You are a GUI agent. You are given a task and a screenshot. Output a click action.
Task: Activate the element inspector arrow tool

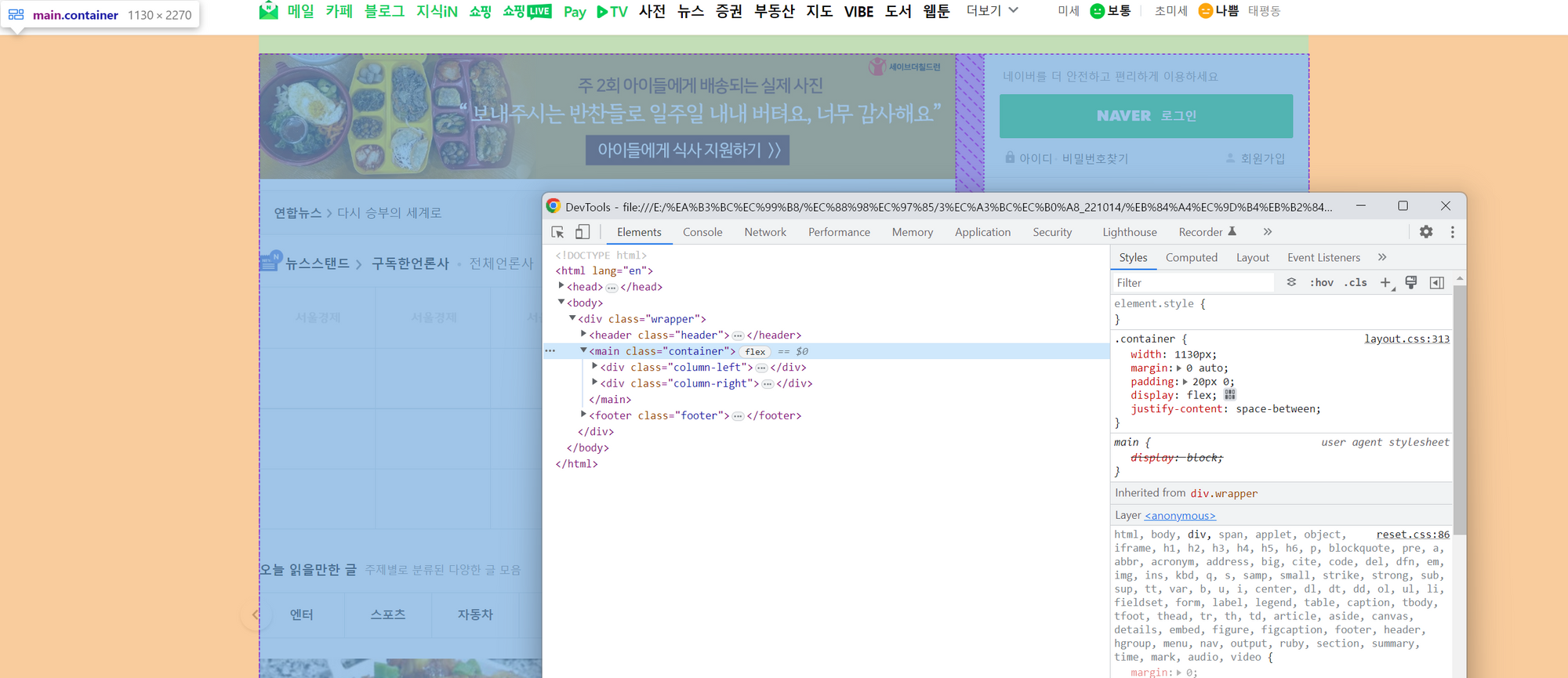click(x=557, y=232)
